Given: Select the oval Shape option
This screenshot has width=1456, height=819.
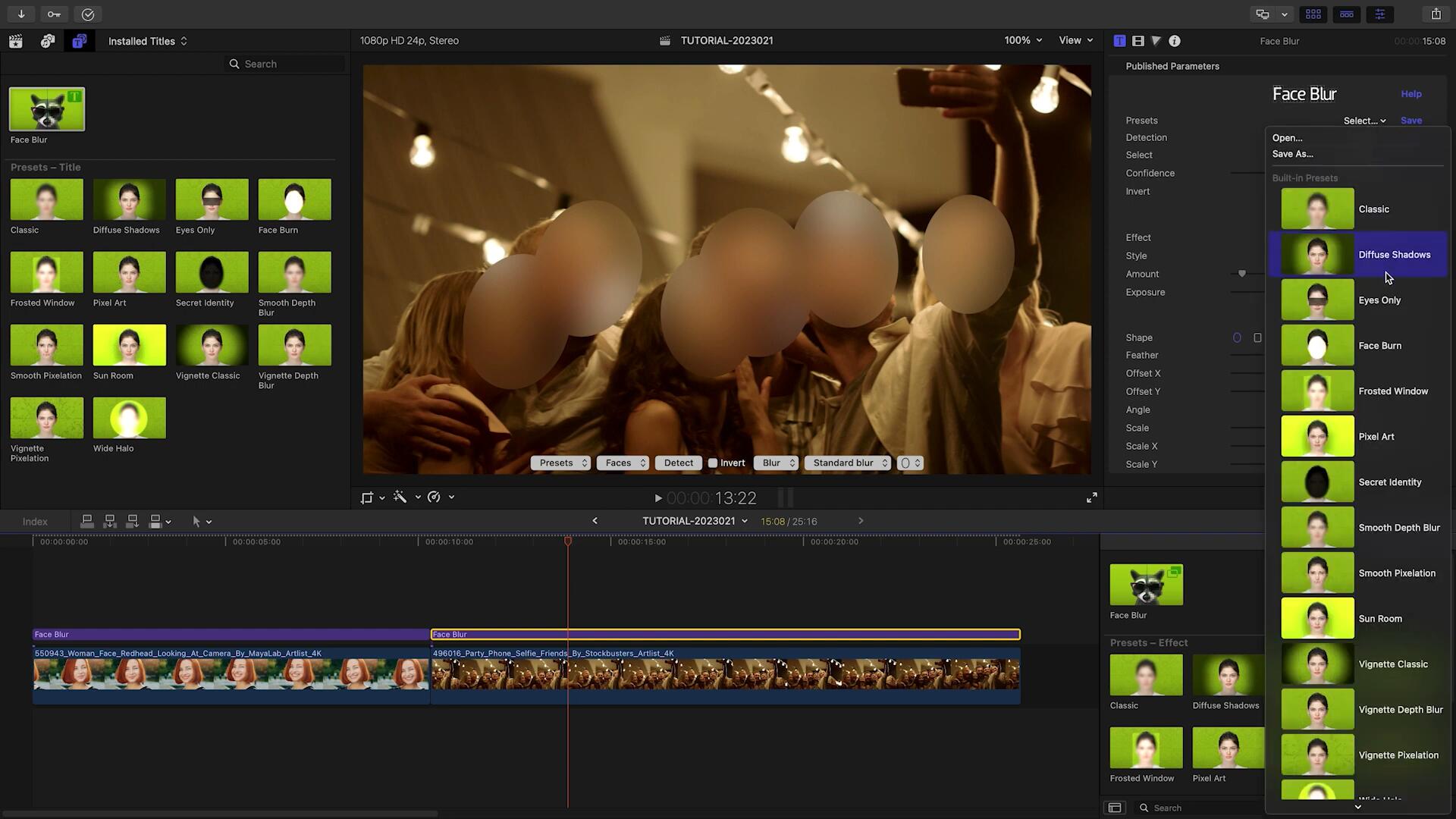Looking at the screenshot, I should (x=1237, y=337).
